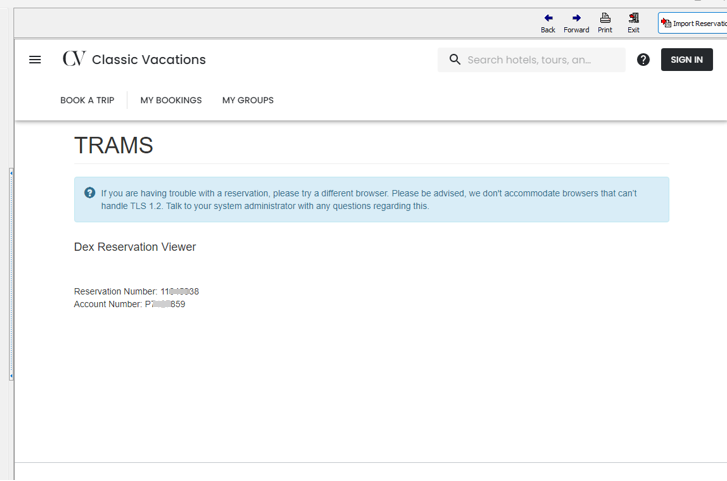Open the hamburger menu icon
The height and width of the screenshot is (481, 727).
[x=35, y=59]
